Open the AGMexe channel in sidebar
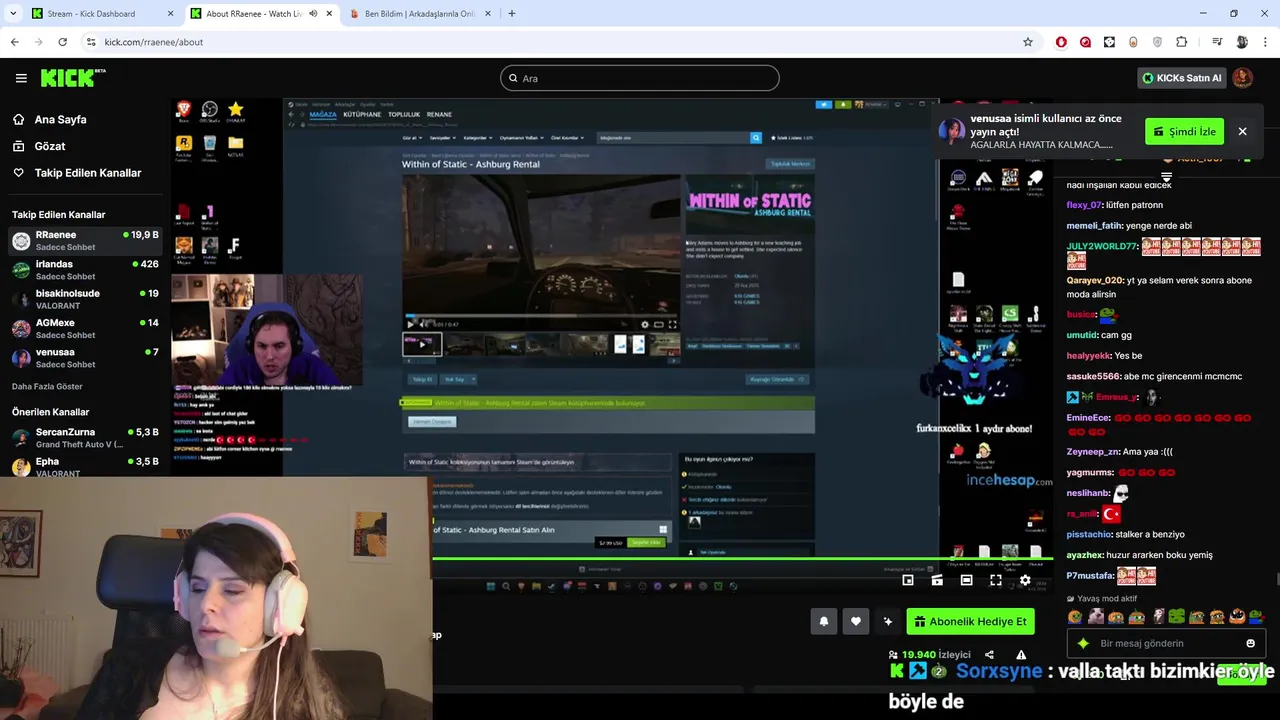The width and height of the screenshot is (1280, 720). point(85,329)
